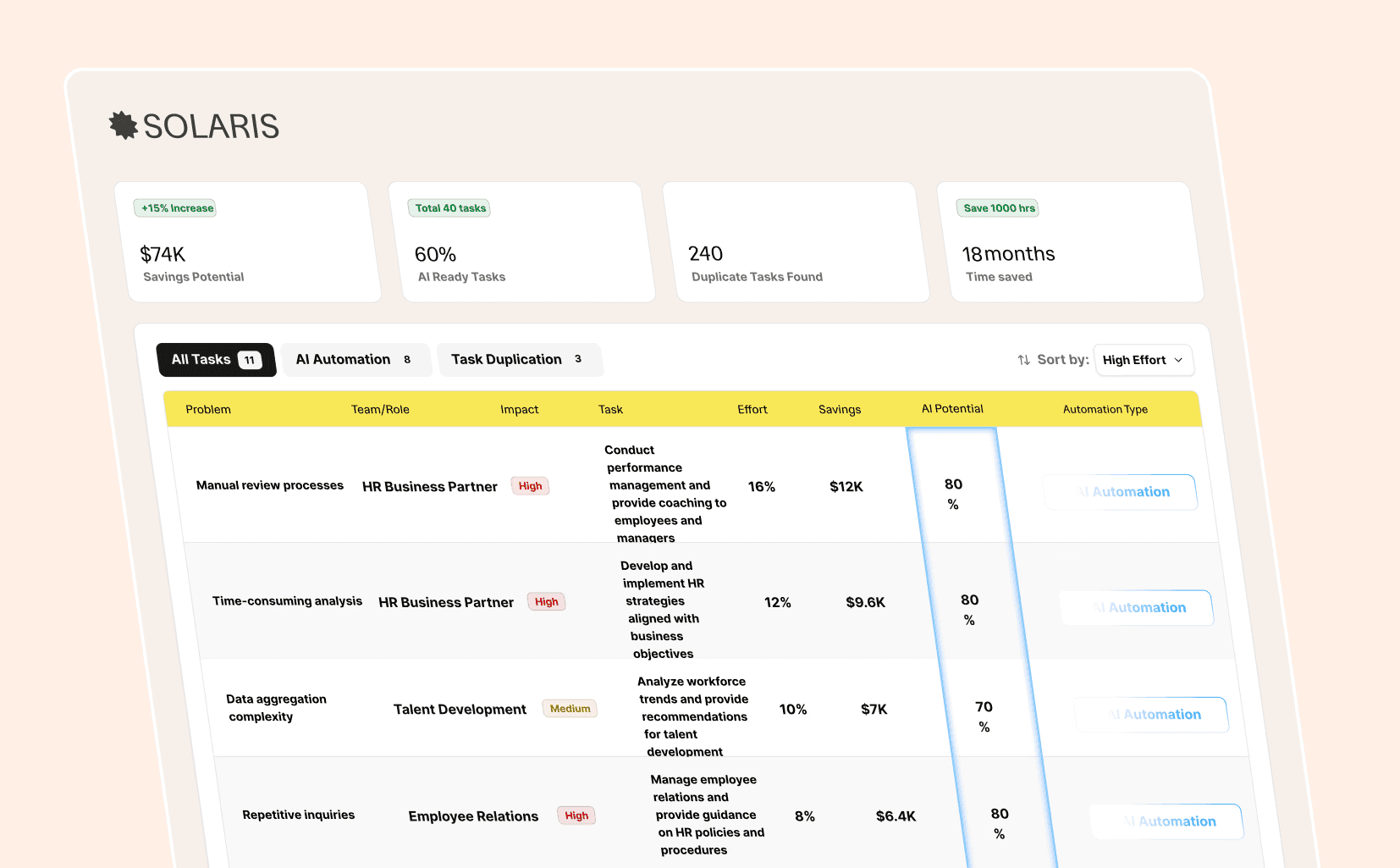Open the 18 months Time saved card
Screen dimensions: 1400x868
click(x=1071, y=242)
